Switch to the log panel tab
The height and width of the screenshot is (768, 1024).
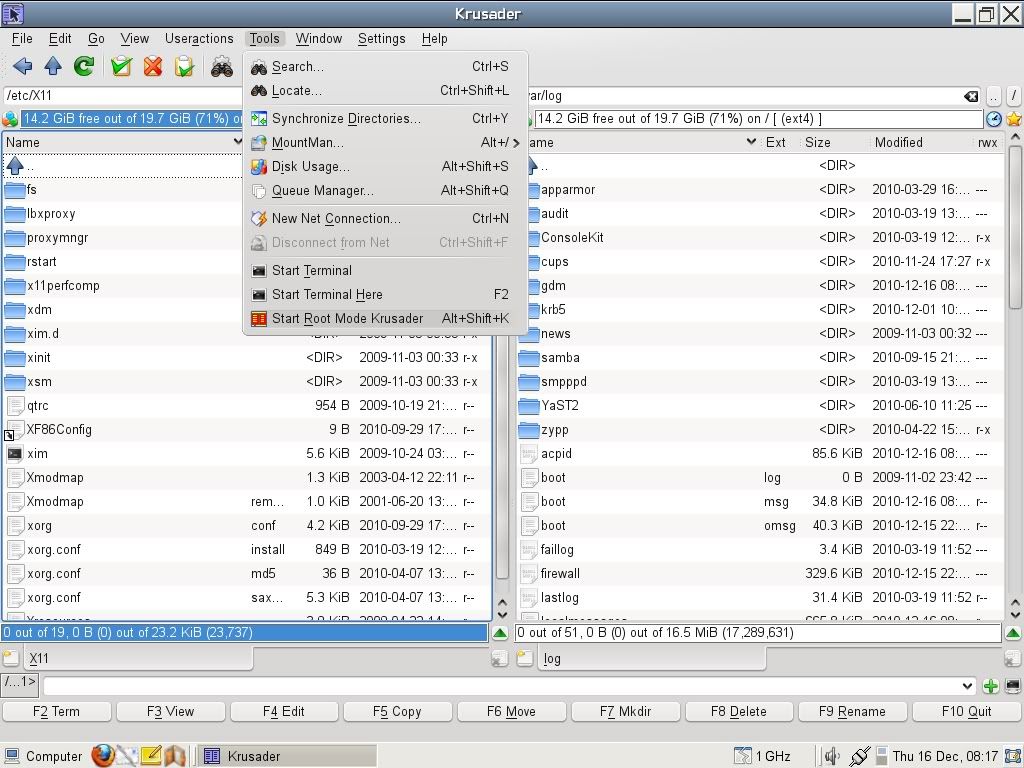[x=650, y=658]
